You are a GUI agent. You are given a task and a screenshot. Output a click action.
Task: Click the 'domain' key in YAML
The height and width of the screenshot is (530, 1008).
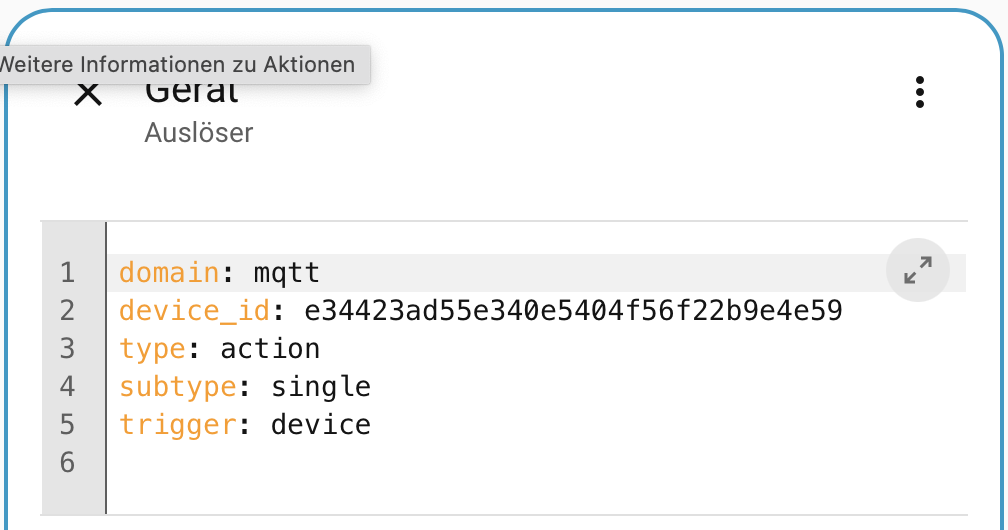click(x=169, y=273)
